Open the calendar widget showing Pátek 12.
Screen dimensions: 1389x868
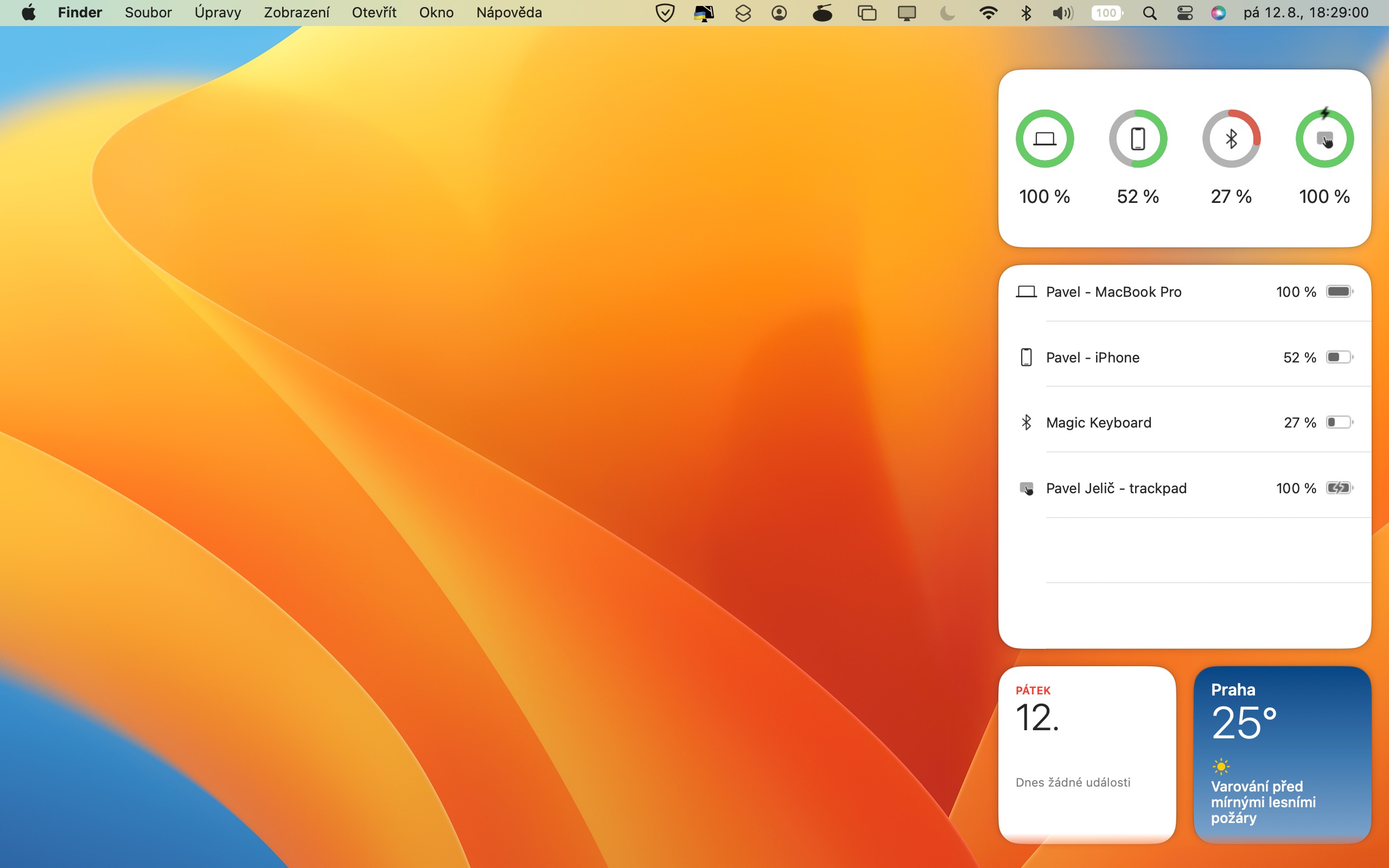[1087, 754]
